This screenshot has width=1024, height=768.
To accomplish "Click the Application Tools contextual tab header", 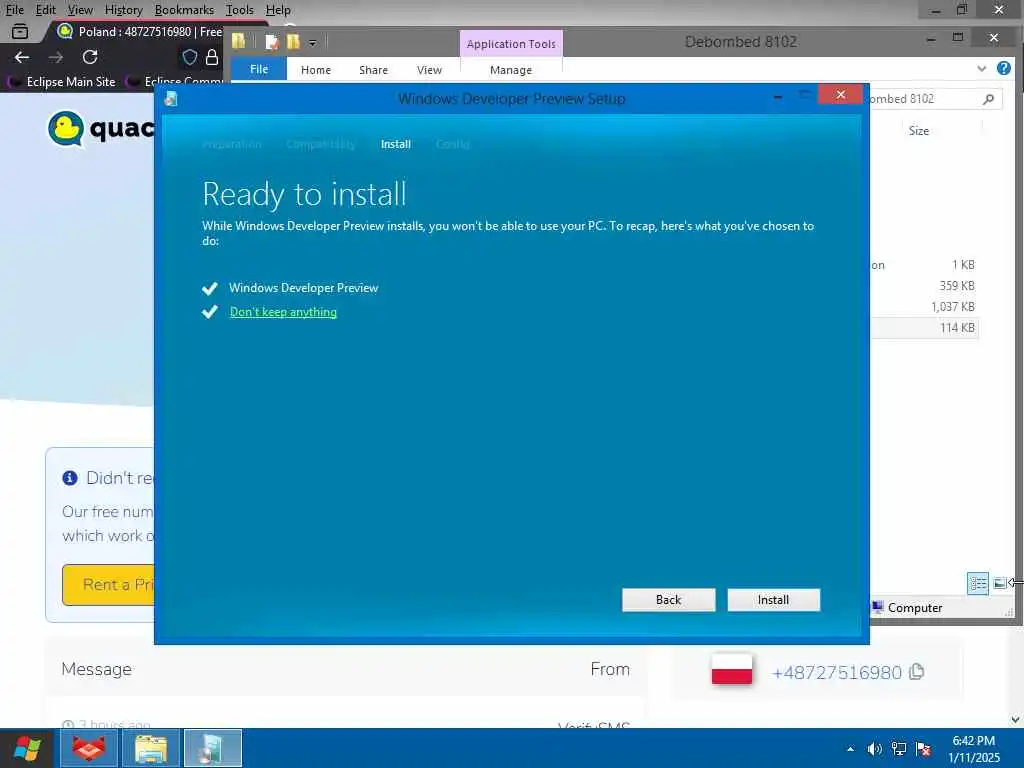I will (511, 44).
